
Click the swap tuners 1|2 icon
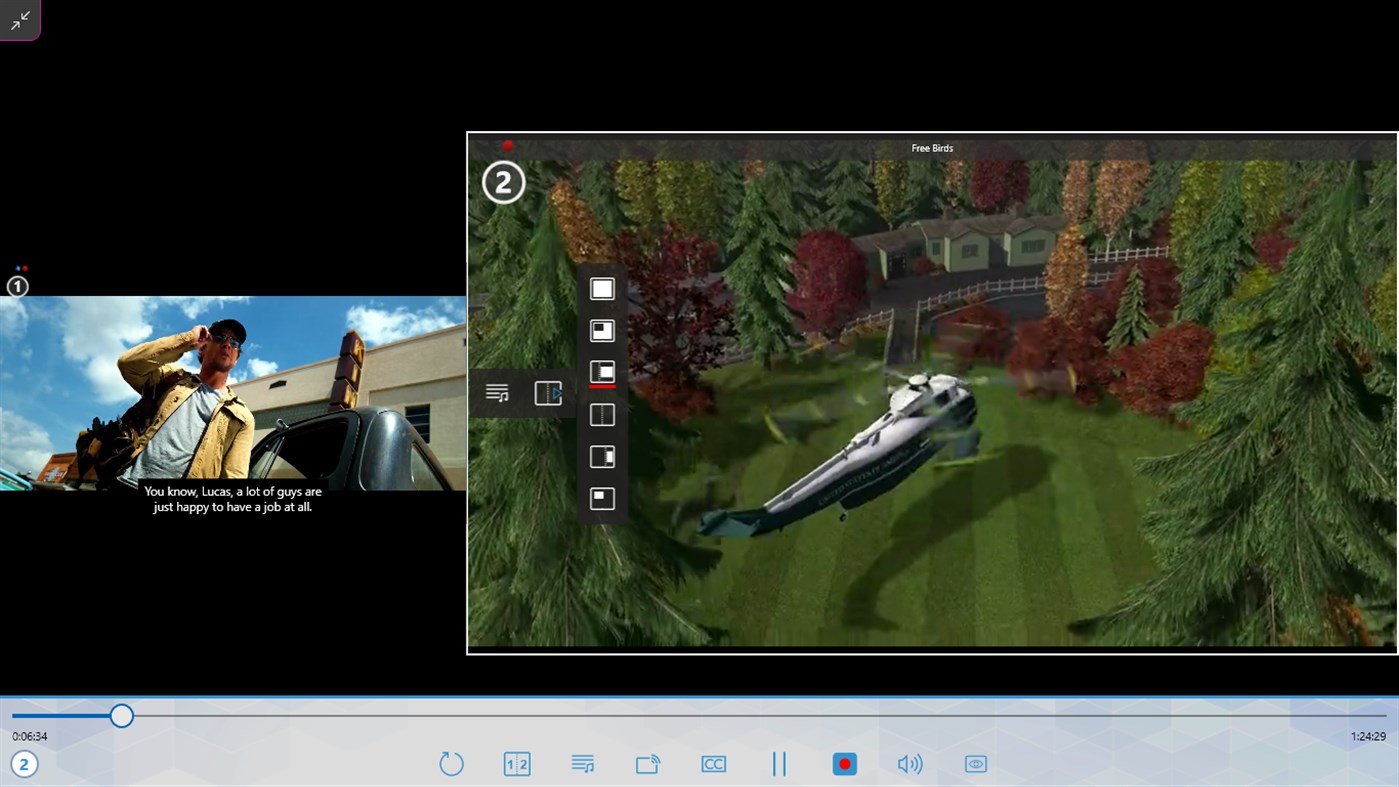pyautogui.click(x=516, y=763)
